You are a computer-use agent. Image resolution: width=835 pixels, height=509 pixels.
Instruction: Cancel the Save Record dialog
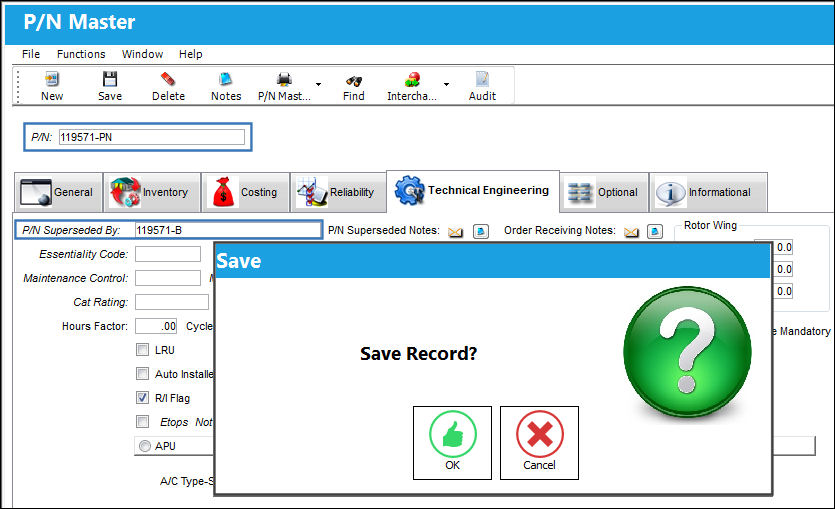coord(539,443)
